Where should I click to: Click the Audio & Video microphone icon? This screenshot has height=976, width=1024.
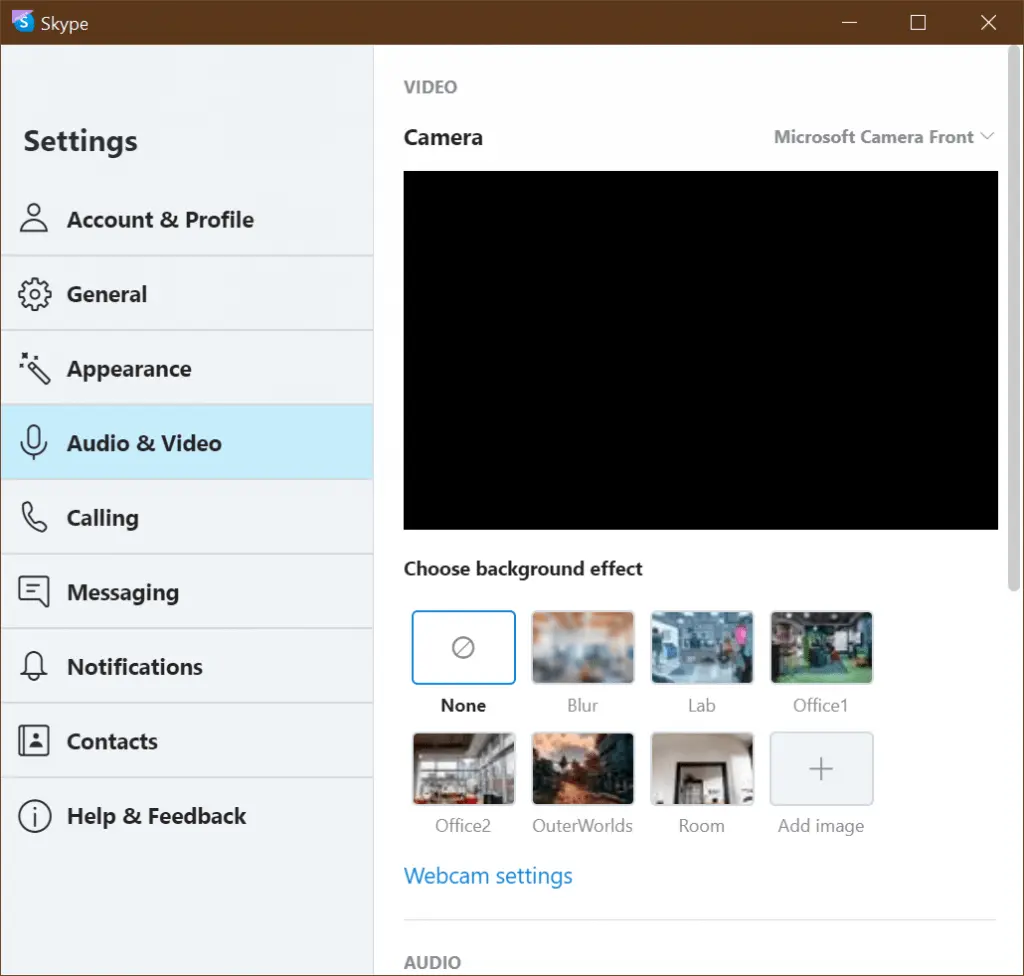(x=34, y=443)
